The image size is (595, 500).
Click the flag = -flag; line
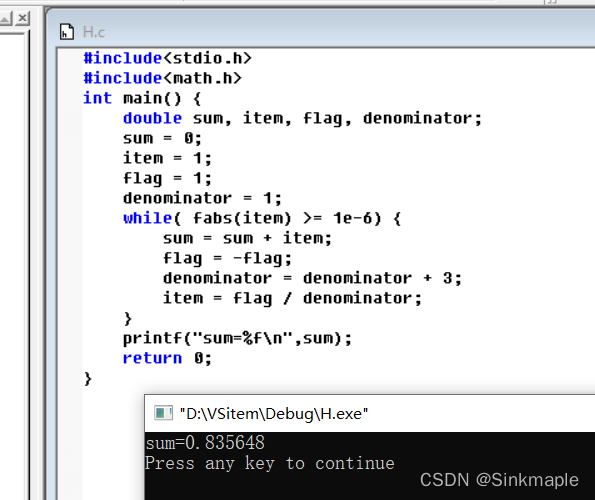(227, 258)
